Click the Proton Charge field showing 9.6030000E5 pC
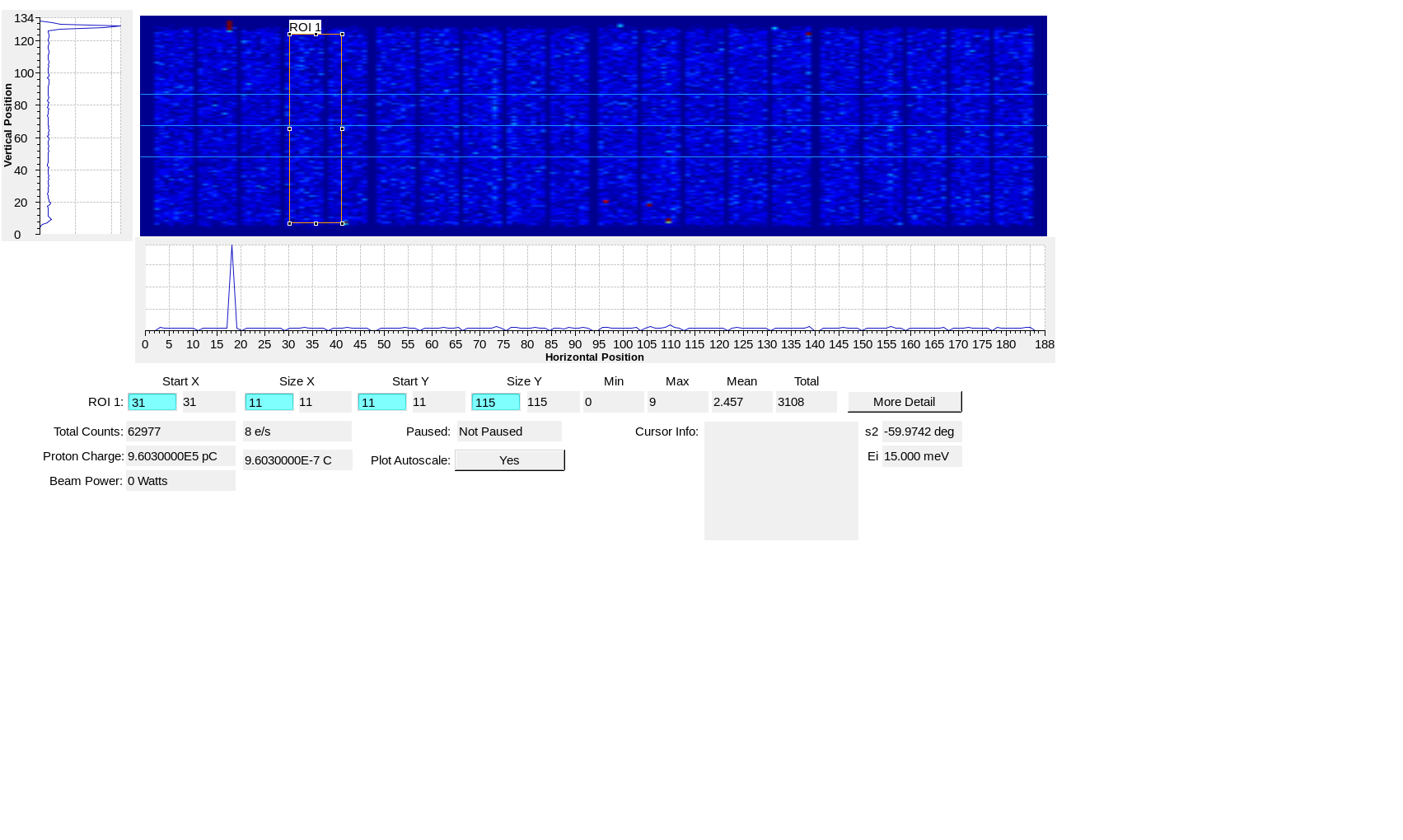1403x840 pixels. tap(180, 455)
